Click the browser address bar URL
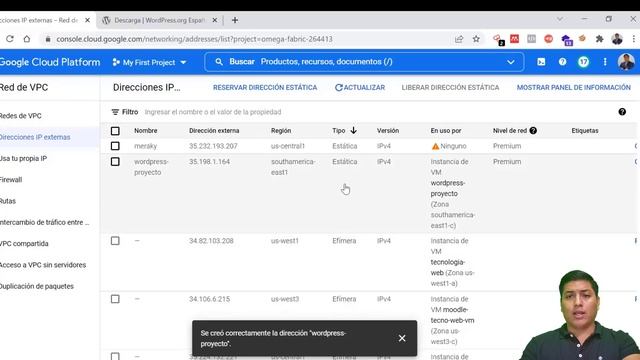Screen dimensions: 640x360 pos(194,39)
